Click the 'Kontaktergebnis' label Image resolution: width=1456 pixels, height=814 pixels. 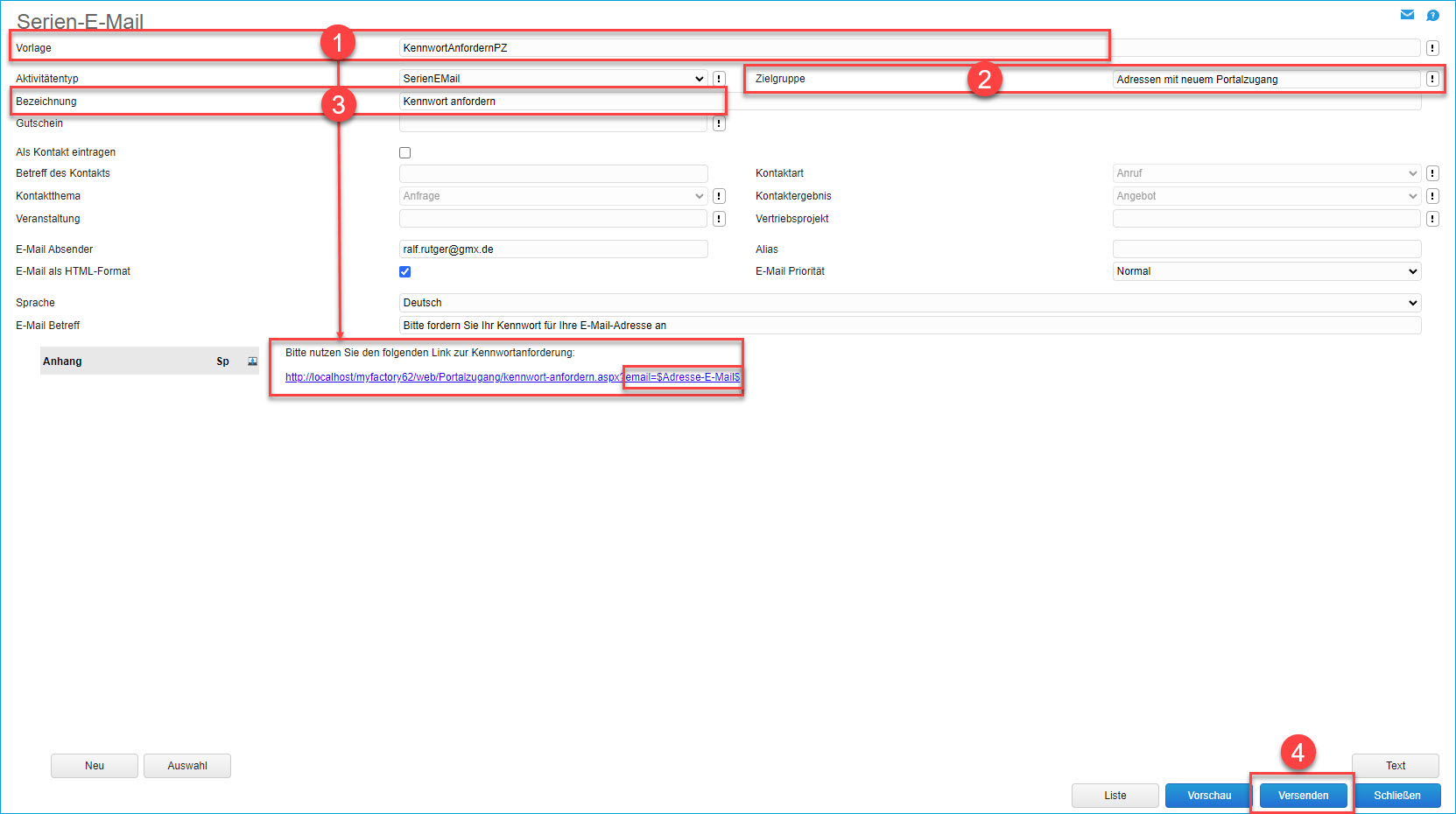click(x=793, y=196)
